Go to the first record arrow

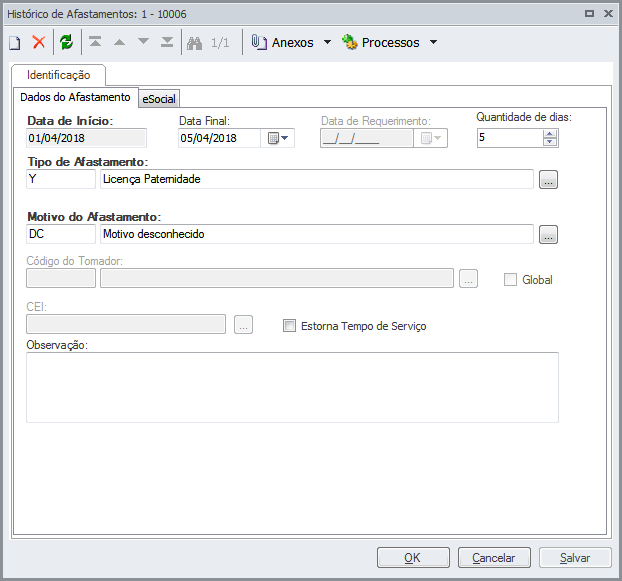[x=95, y=42]
